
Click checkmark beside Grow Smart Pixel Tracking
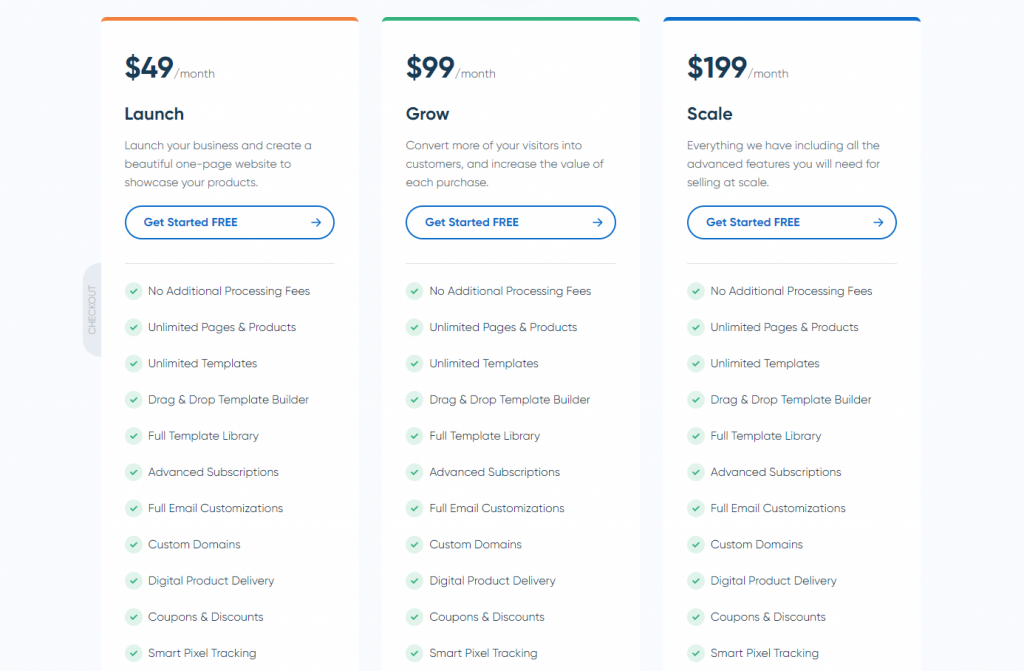tap(414, 653)
